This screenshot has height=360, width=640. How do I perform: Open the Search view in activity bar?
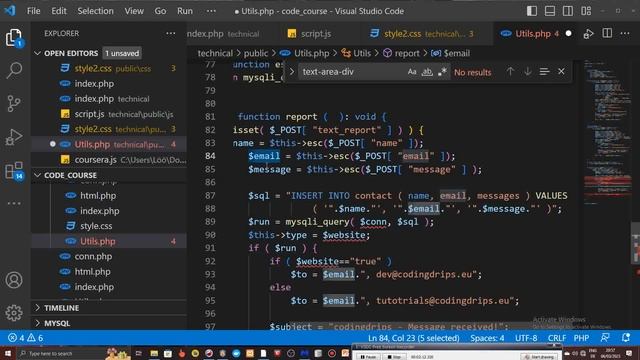tap(14, 70)
